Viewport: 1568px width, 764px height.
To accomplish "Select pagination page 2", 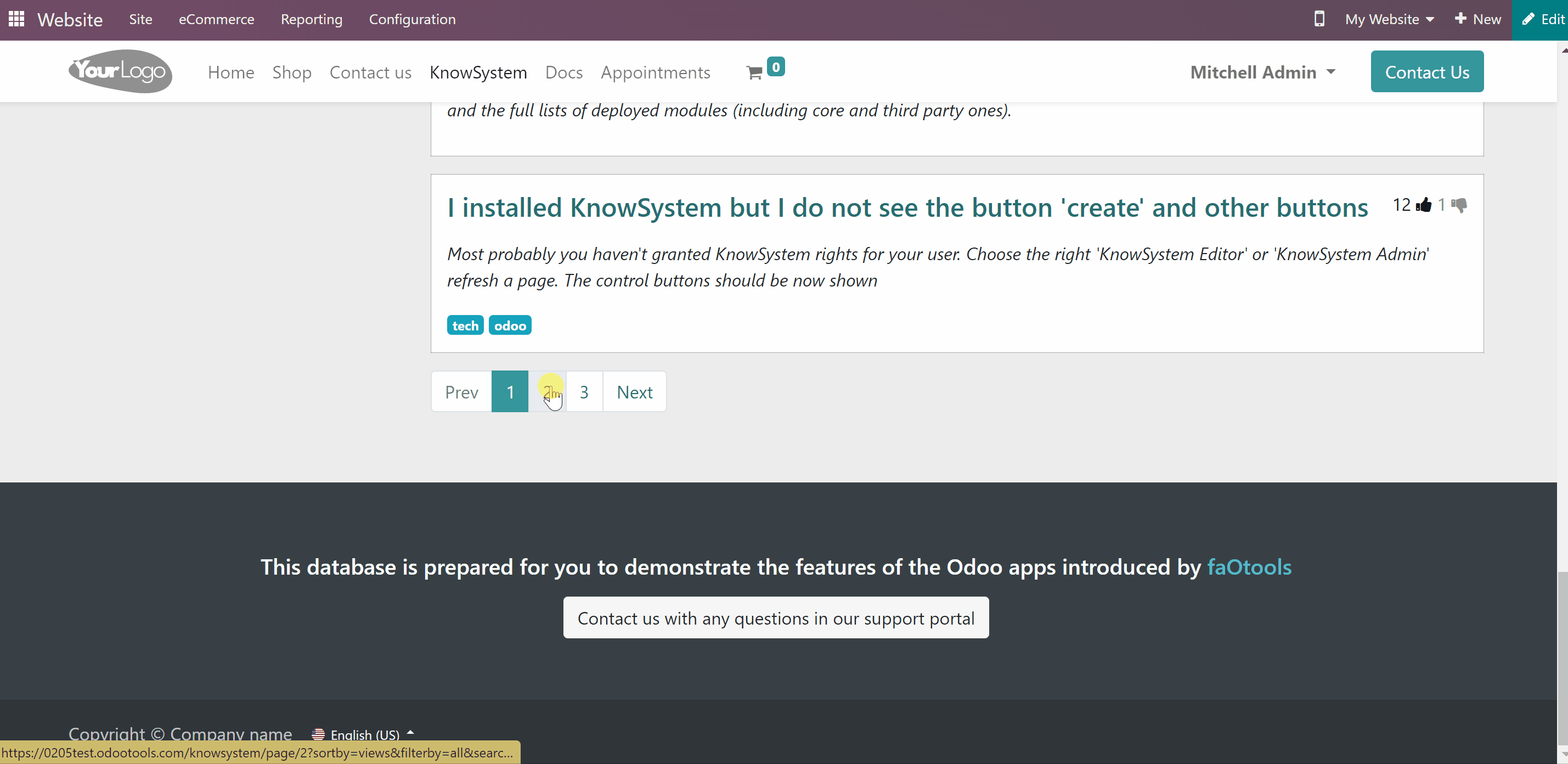I will point(547,392).
